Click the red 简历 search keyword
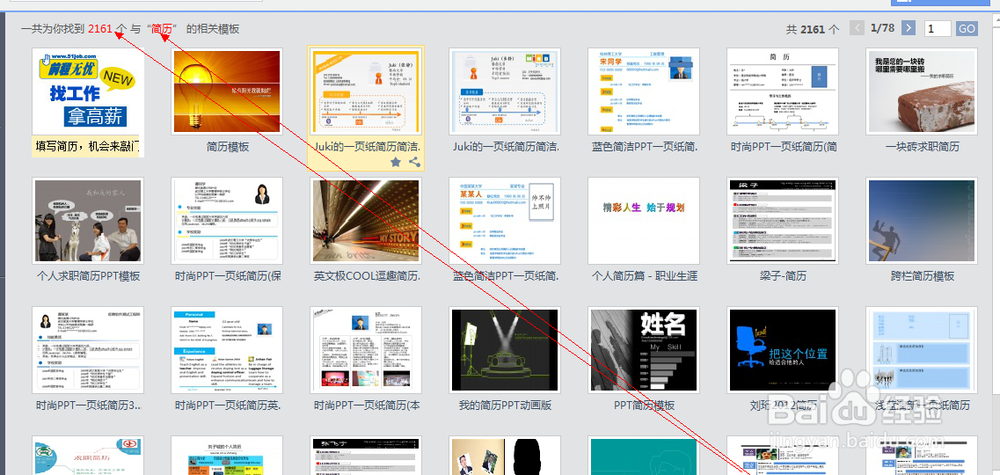Image resolution: width=1000 pixels, height=475 pixels. (162, 29)
